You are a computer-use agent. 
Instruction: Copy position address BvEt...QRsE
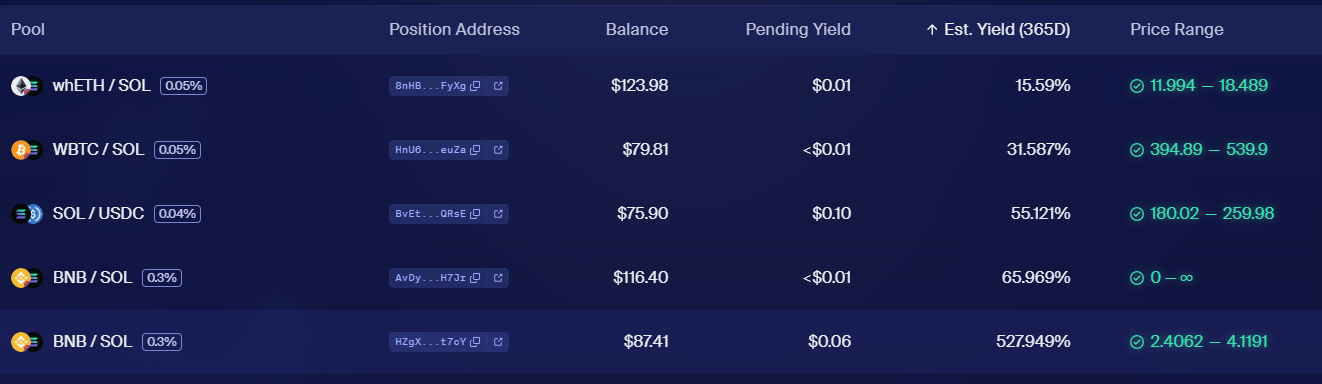click(x=476, y=214)
